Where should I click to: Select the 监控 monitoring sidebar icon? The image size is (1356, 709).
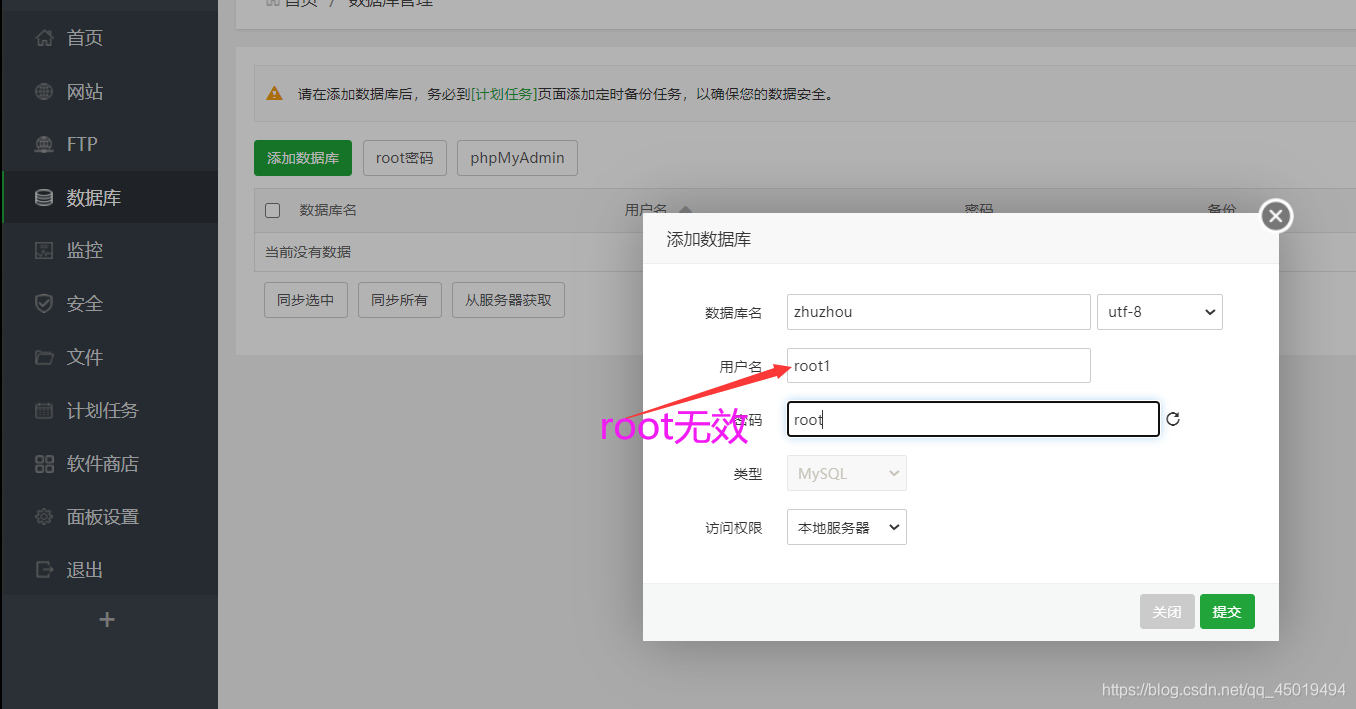[x=44, y=250]
